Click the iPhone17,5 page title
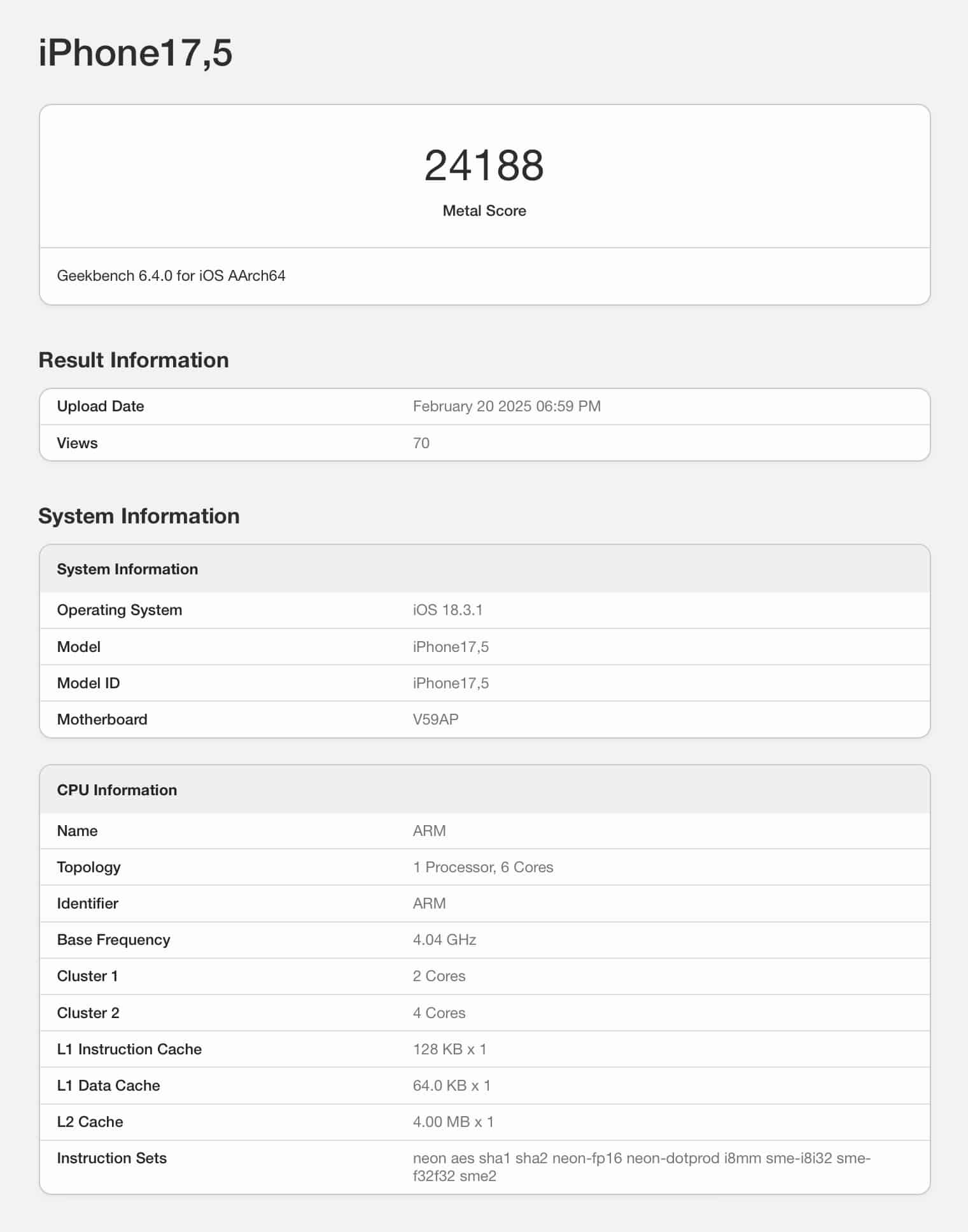Viewport: 968px width, 1232px height. click(136, 53)
